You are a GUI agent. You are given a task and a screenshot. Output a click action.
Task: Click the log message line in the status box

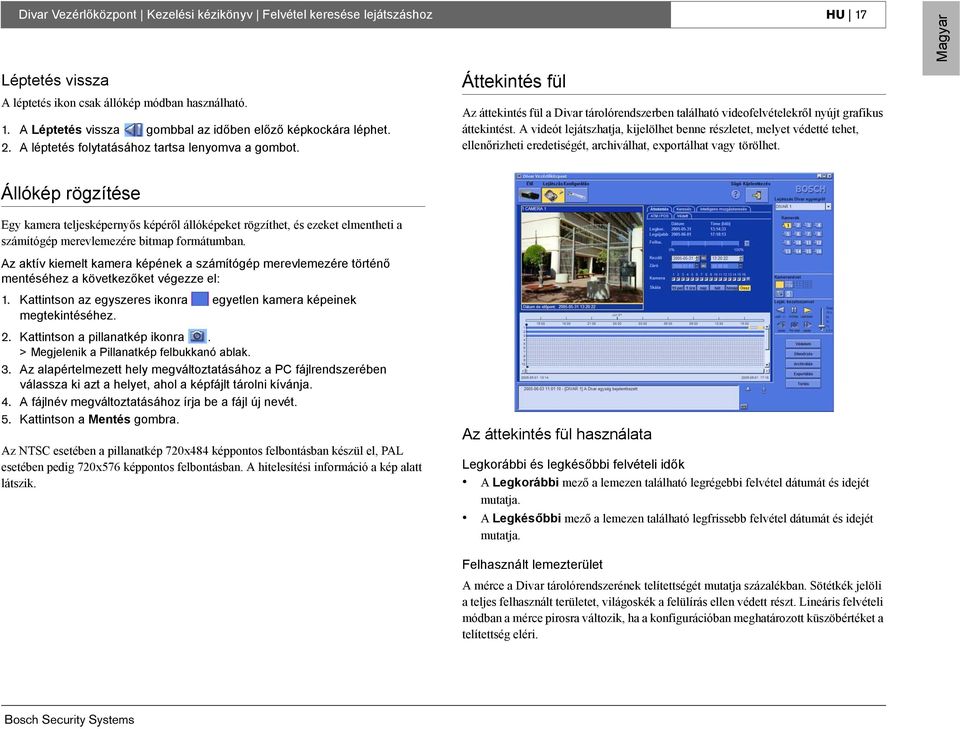580,389
